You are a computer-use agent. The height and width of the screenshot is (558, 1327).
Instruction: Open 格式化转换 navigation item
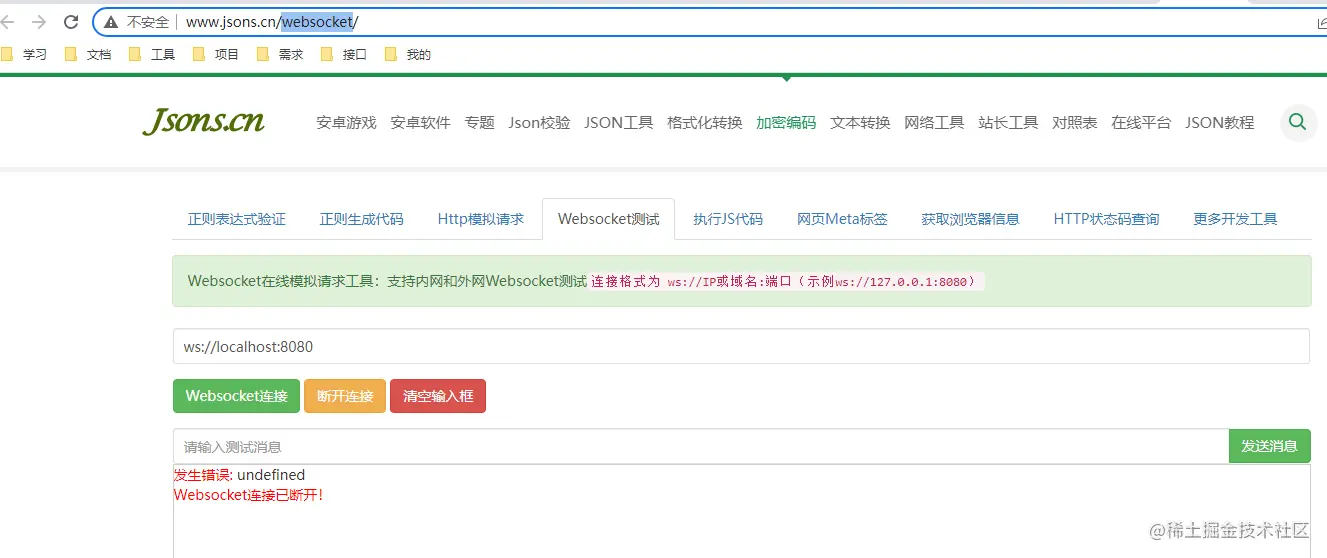705,122
